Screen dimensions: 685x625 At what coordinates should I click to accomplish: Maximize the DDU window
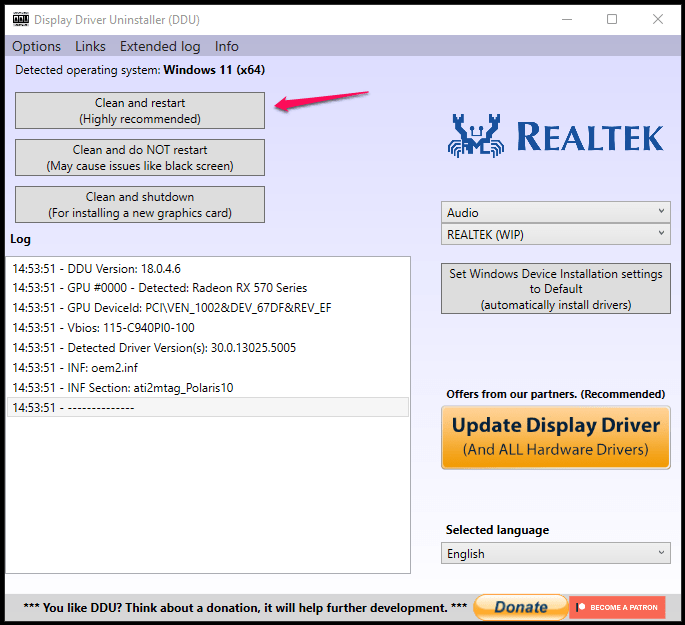point(612,19)
